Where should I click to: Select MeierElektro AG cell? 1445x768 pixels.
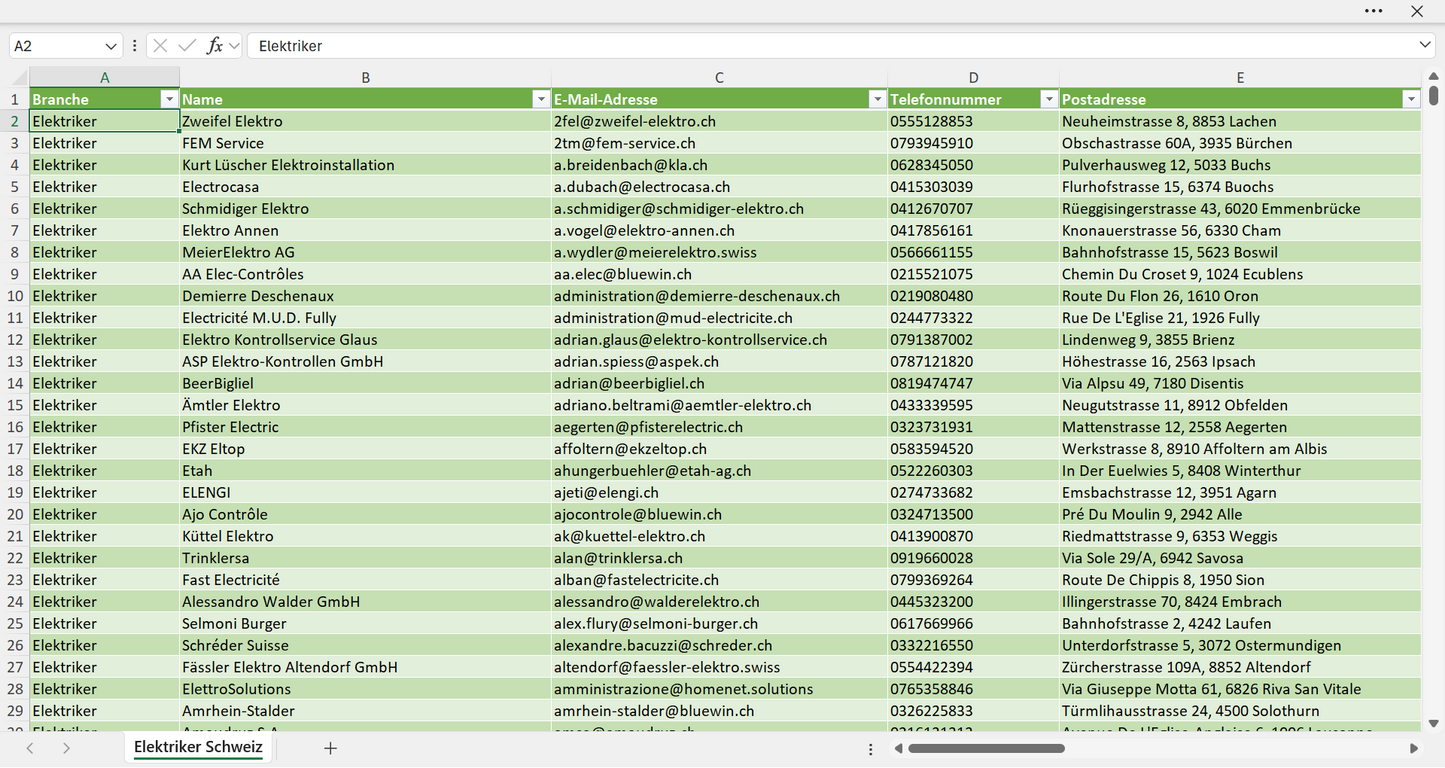(365, 252)
